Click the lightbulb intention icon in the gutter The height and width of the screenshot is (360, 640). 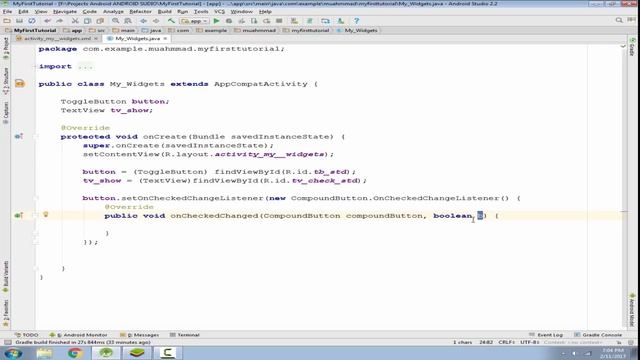(x=46, y=214)
